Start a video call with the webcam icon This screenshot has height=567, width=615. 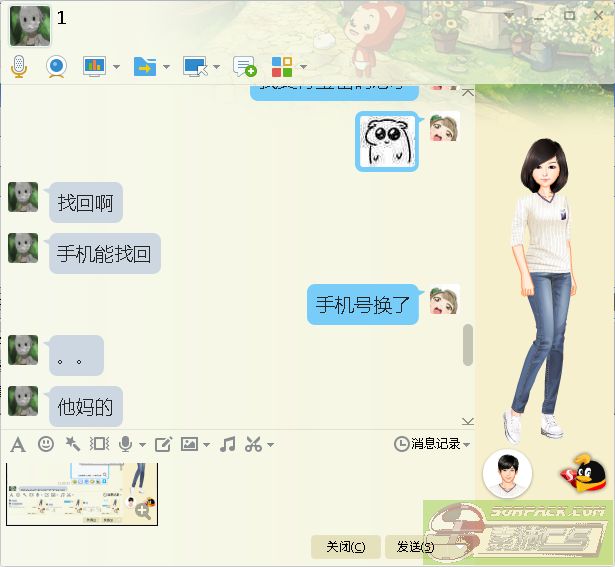coord(56,66)
